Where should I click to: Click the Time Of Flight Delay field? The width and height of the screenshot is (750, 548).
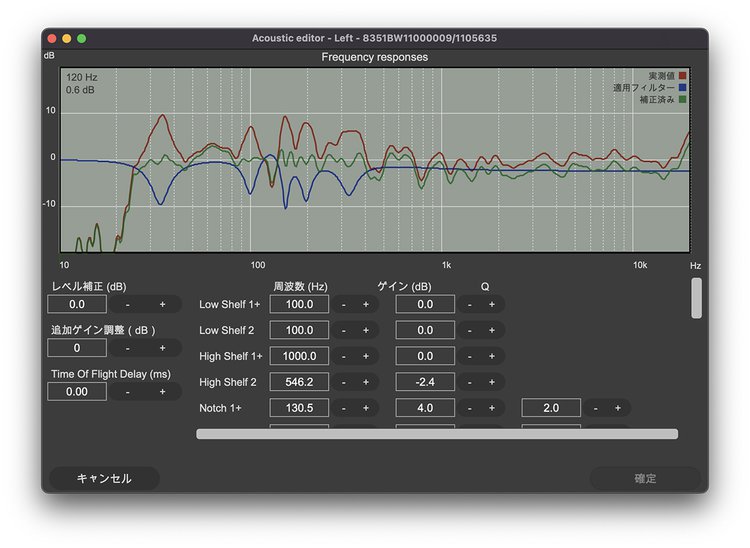(77, 392)
